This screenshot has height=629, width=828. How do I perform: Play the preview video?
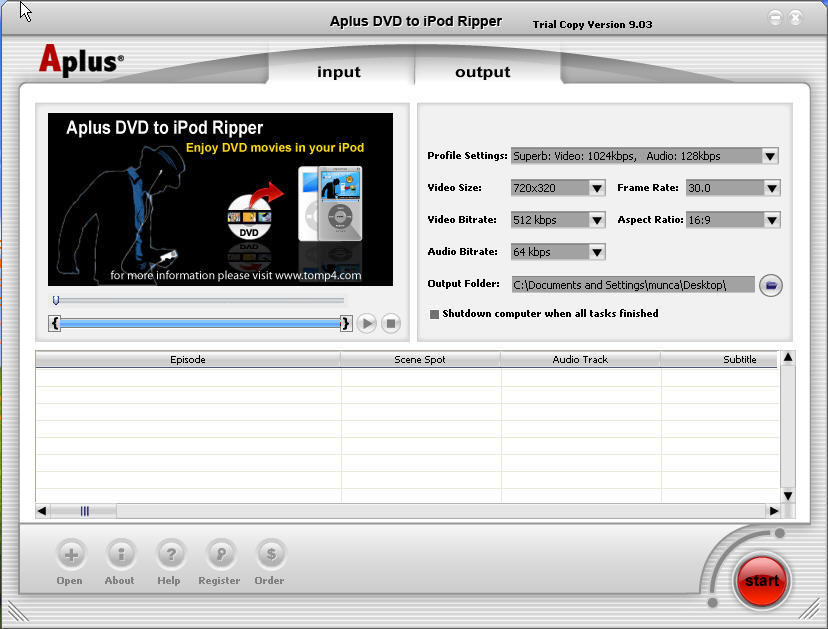(366, 323)
